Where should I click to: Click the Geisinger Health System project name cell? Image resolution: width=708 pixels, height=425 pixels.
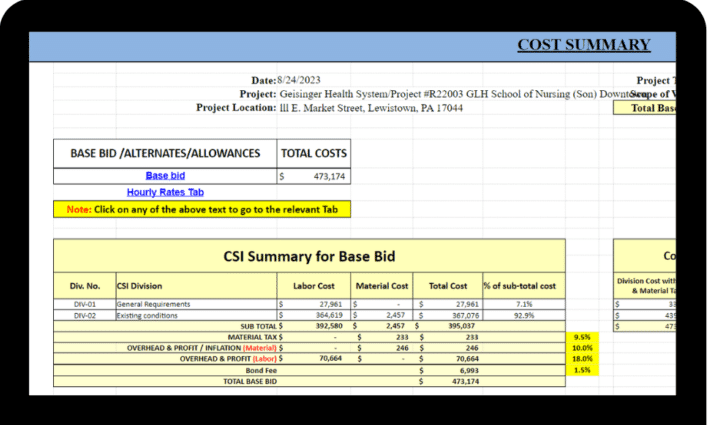(x=450, y=94)
